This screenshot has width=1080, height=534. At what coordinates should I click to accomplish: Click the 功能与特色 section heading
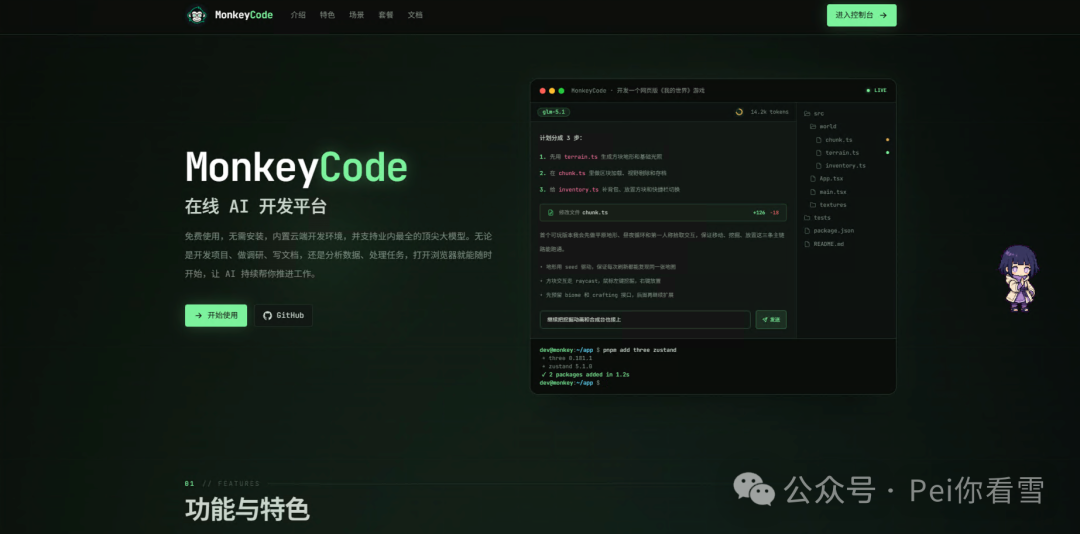(x=247, y=510)
